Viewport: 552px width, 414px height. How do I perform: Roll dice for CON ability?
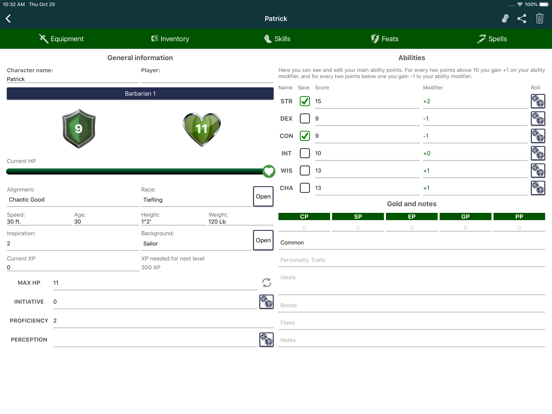tap(538, 136)
